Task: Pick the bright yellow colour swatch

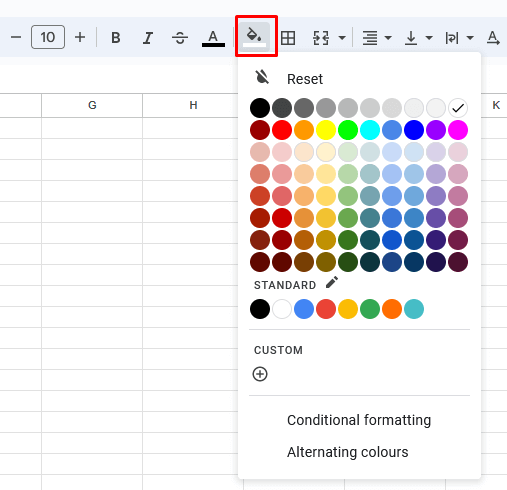Action: 326,130
